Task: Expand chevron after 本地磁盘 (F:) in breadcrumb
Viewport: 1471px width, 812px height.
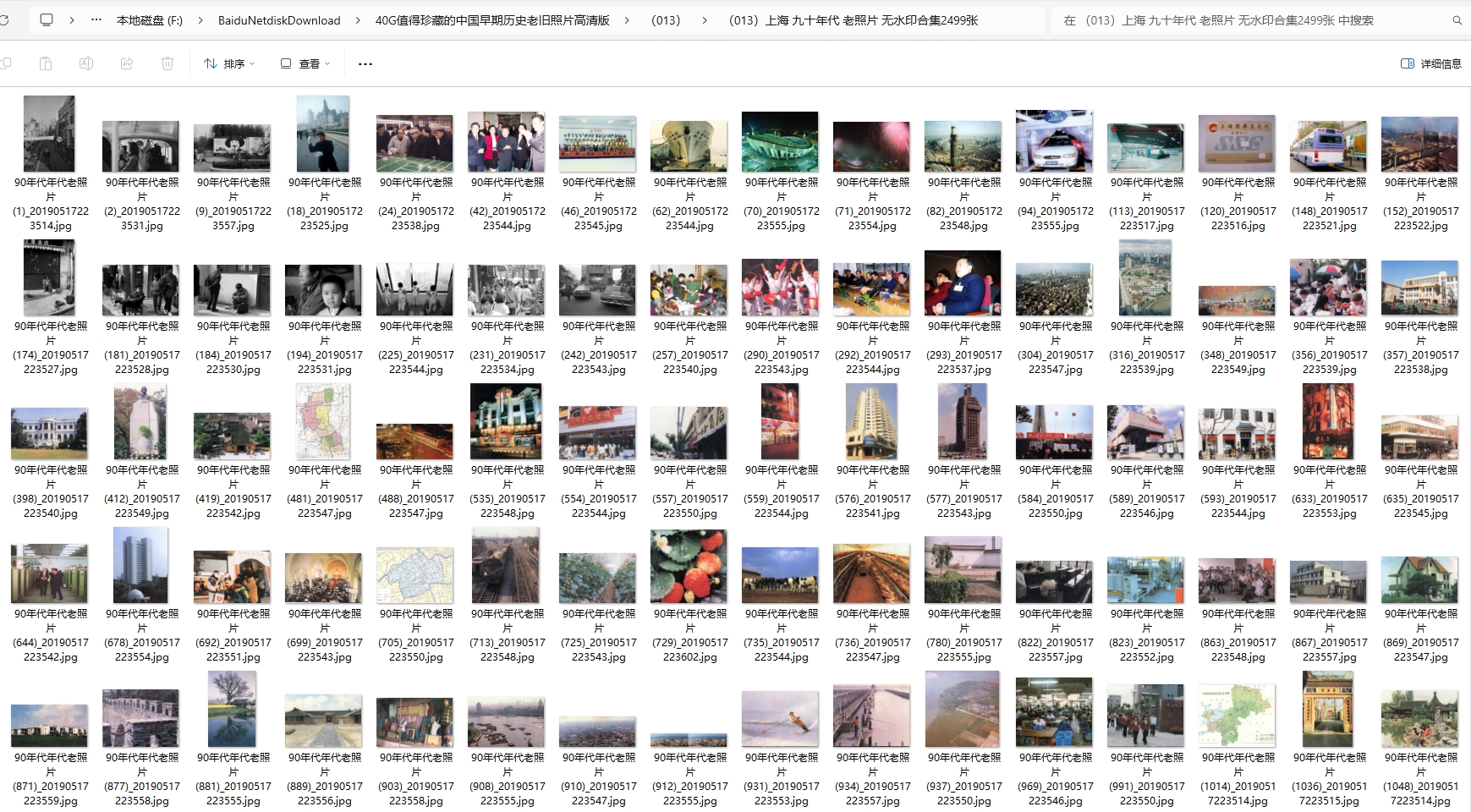Action: [200, 20]
